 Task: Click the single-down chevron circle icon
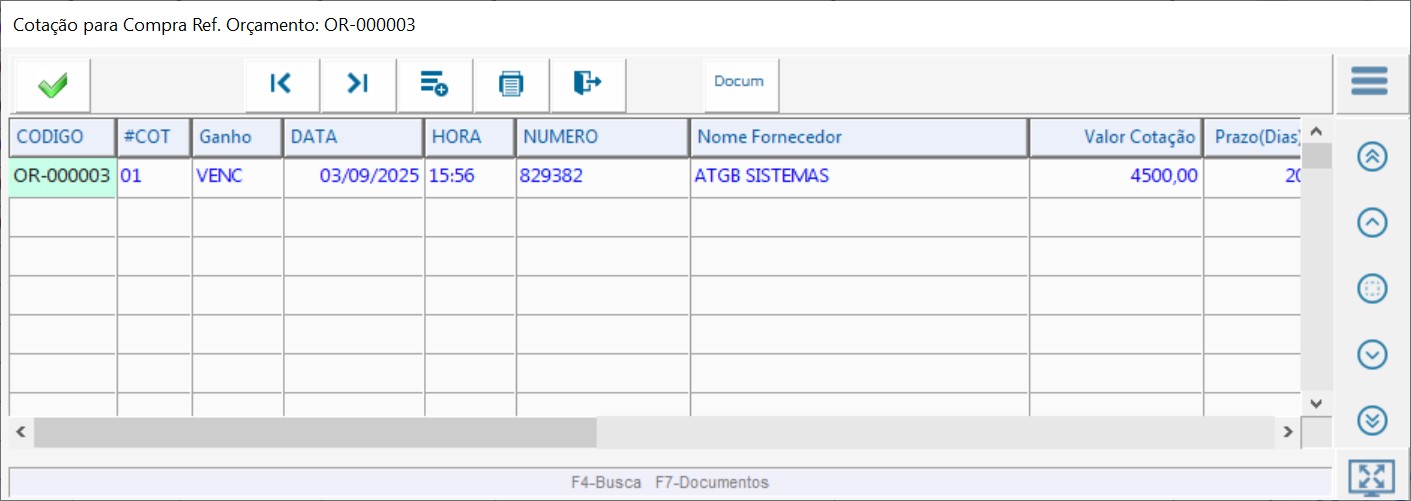click(1372, 354)
